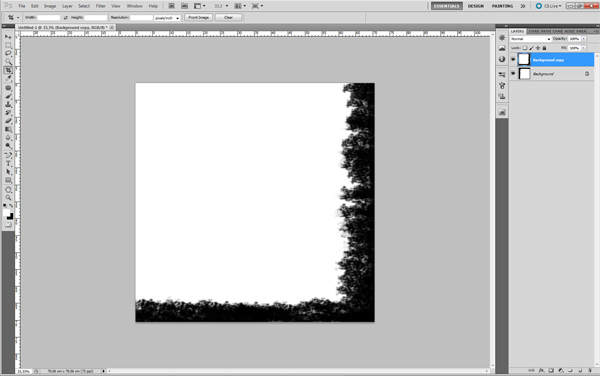600x376 pixels.
Task: Switch to the Design workspace
Action: pos(476,6)
